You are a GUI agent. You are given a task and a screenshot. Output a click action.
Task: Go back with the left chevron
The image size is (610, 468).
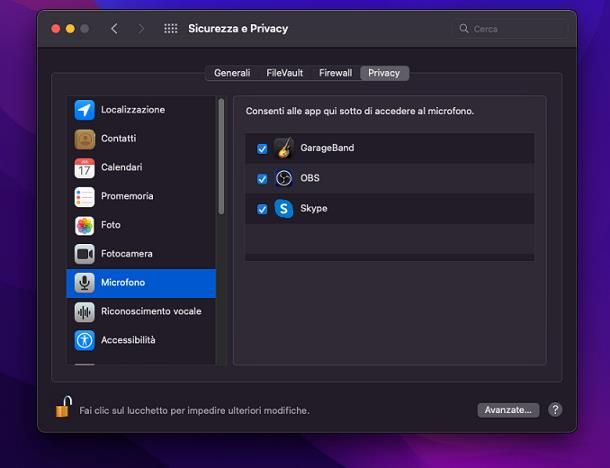(114, 28)
